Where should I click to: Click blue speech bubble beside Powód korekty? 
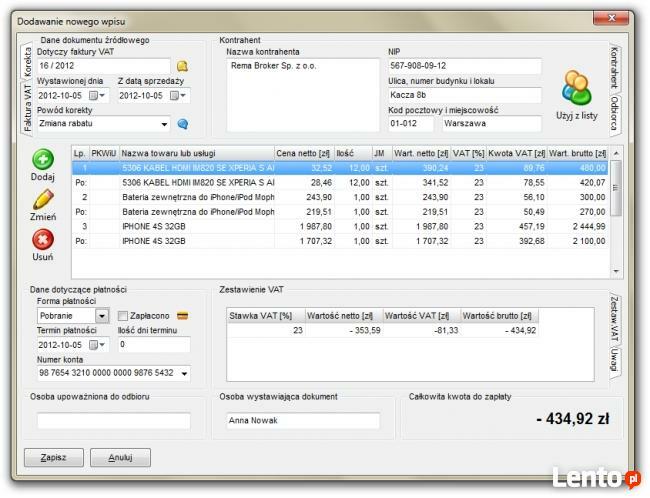pos(182,124)
